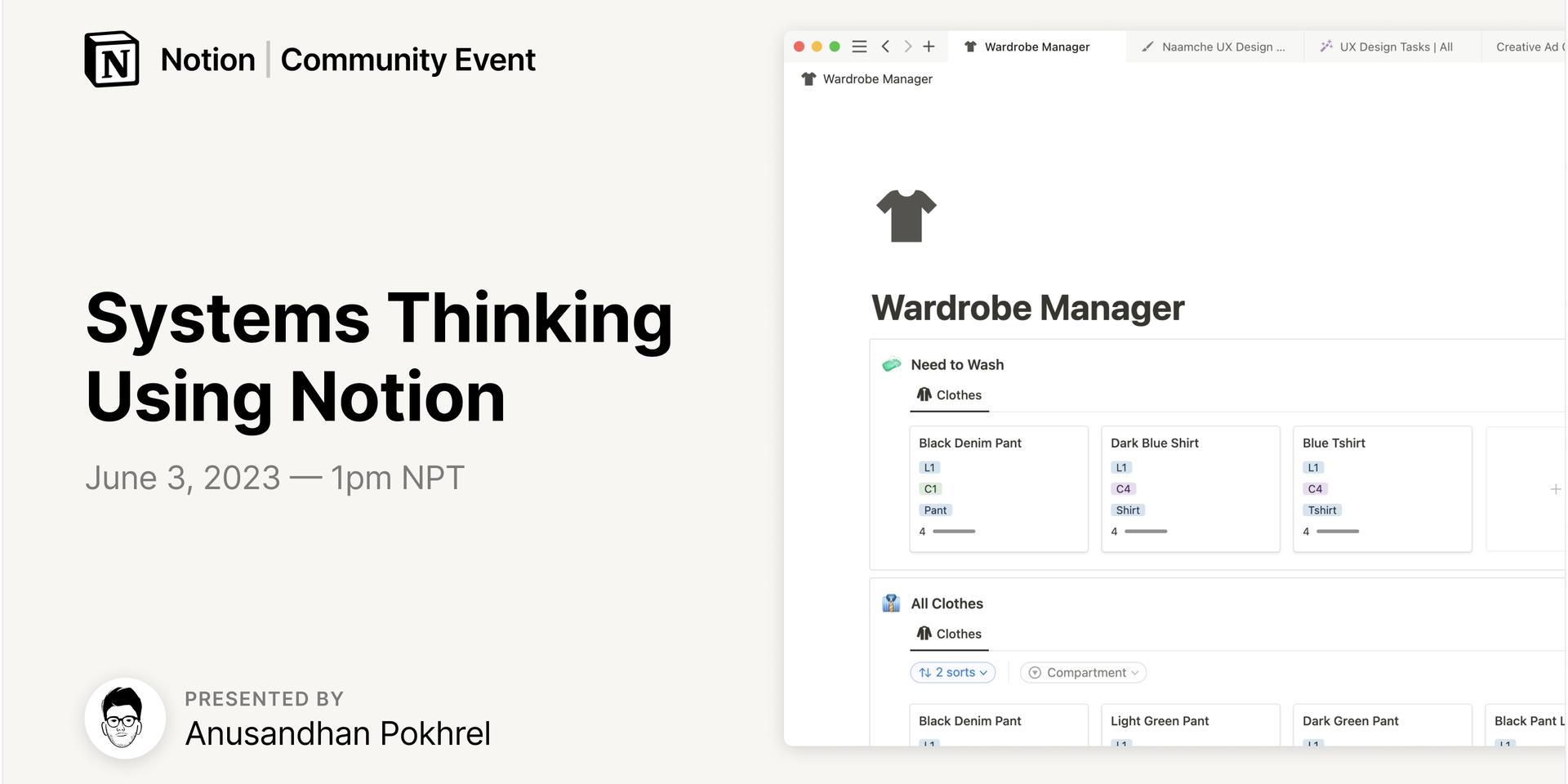This screenshot has width=1568, height=784.
Task: Open Light Green Pant card in All Clothes
Action: coord(1191,725)
